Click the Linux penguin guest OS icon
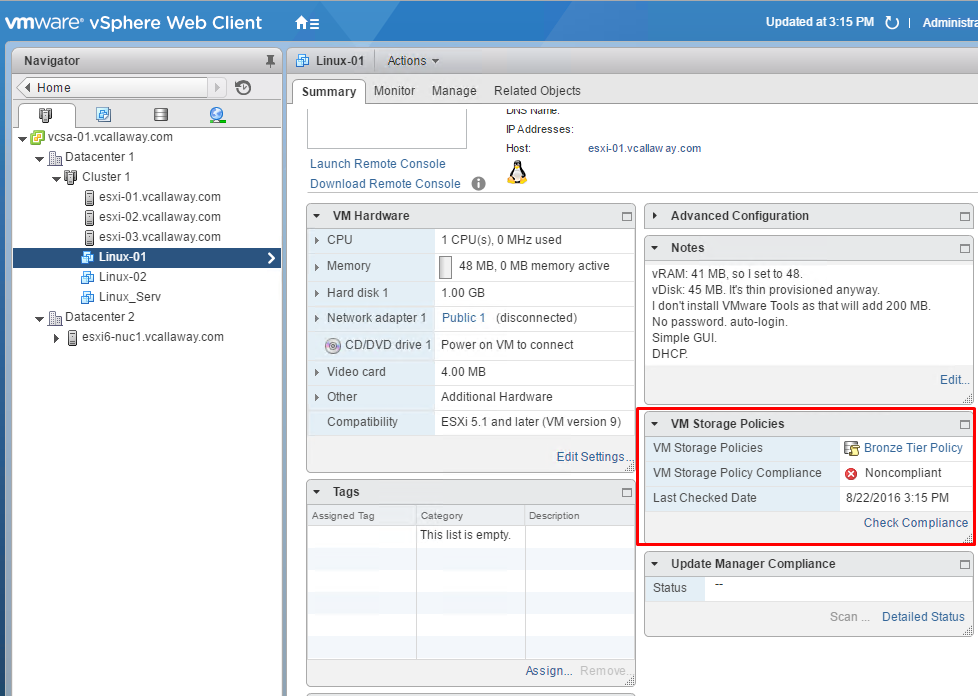 (x=517, y=172)
